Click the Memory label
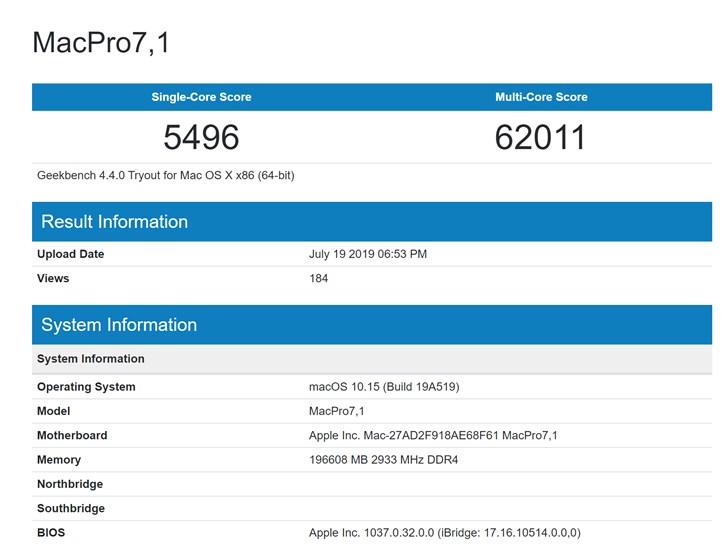 [59, 460]
